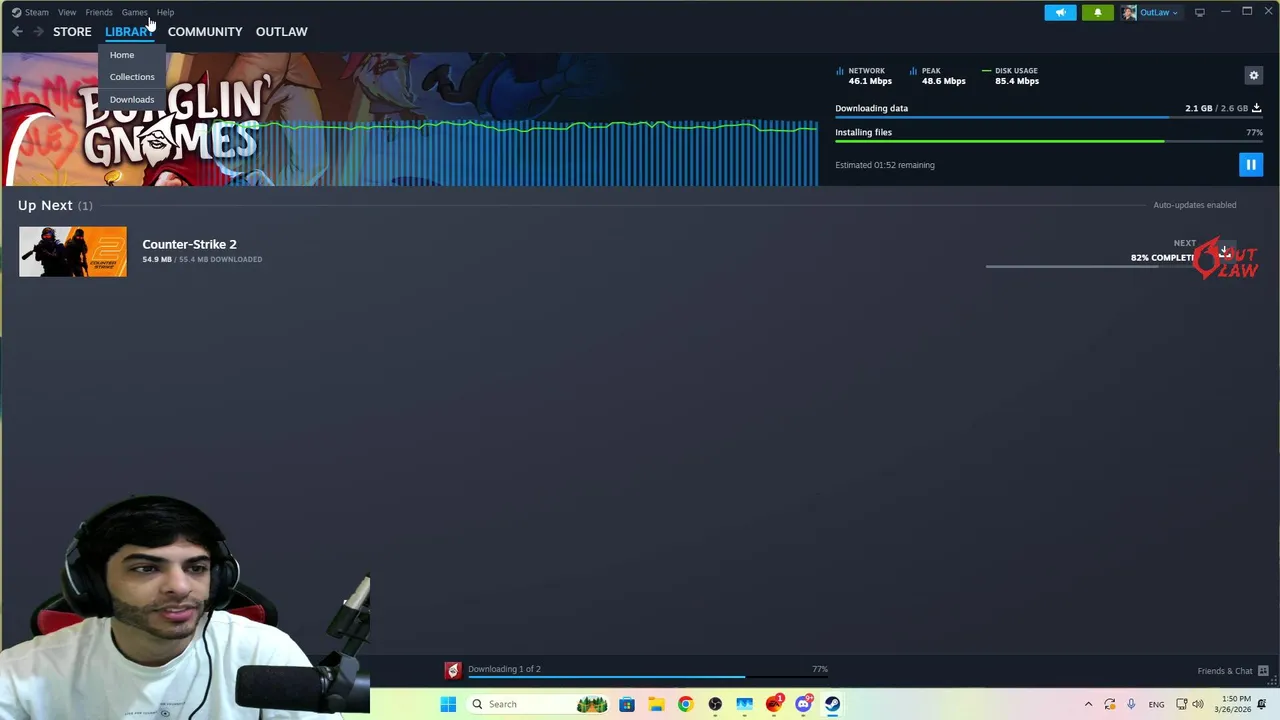Click the Counter-Strike 2 title
The width and height of the screenshot is (1280, 720).
(x=189, y=244)
